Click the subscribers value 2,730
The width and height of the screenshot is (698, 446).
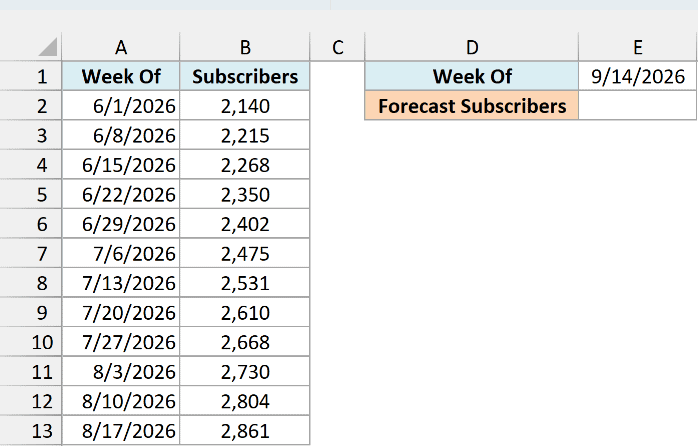tap(245, 371)
